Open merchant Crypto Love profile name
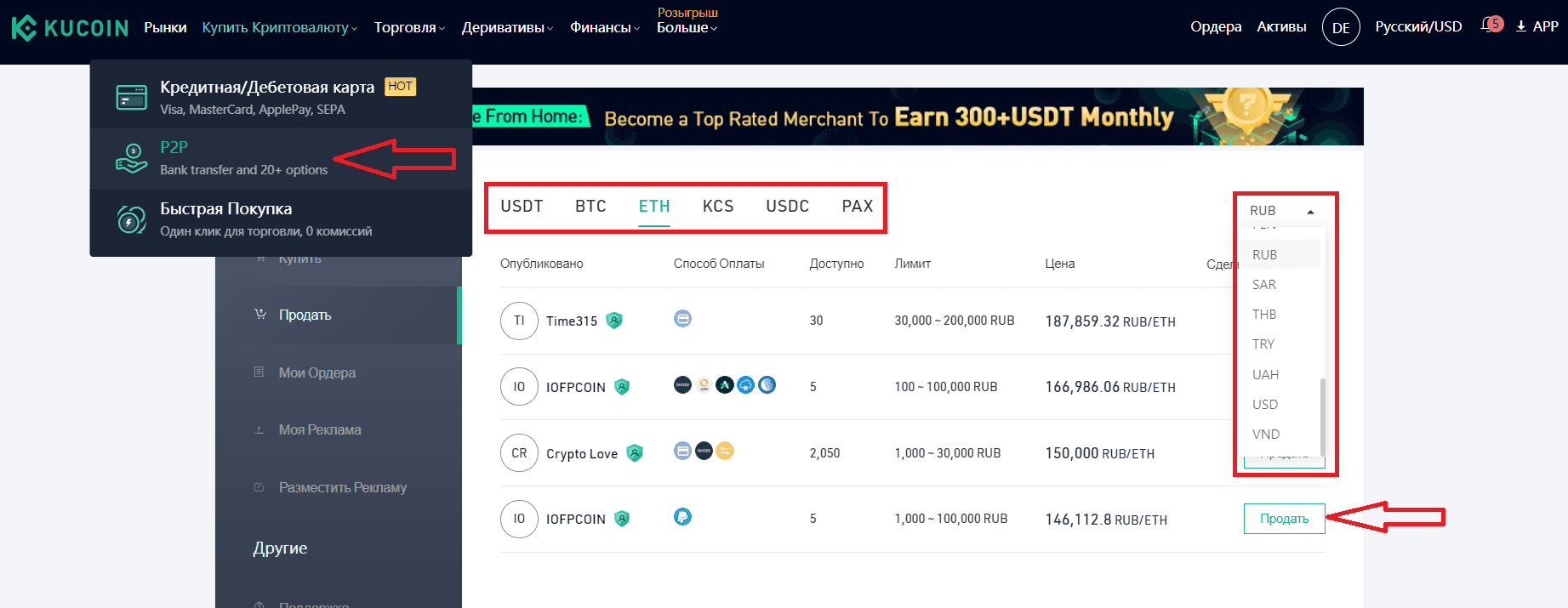 click(x=582, y=453)
